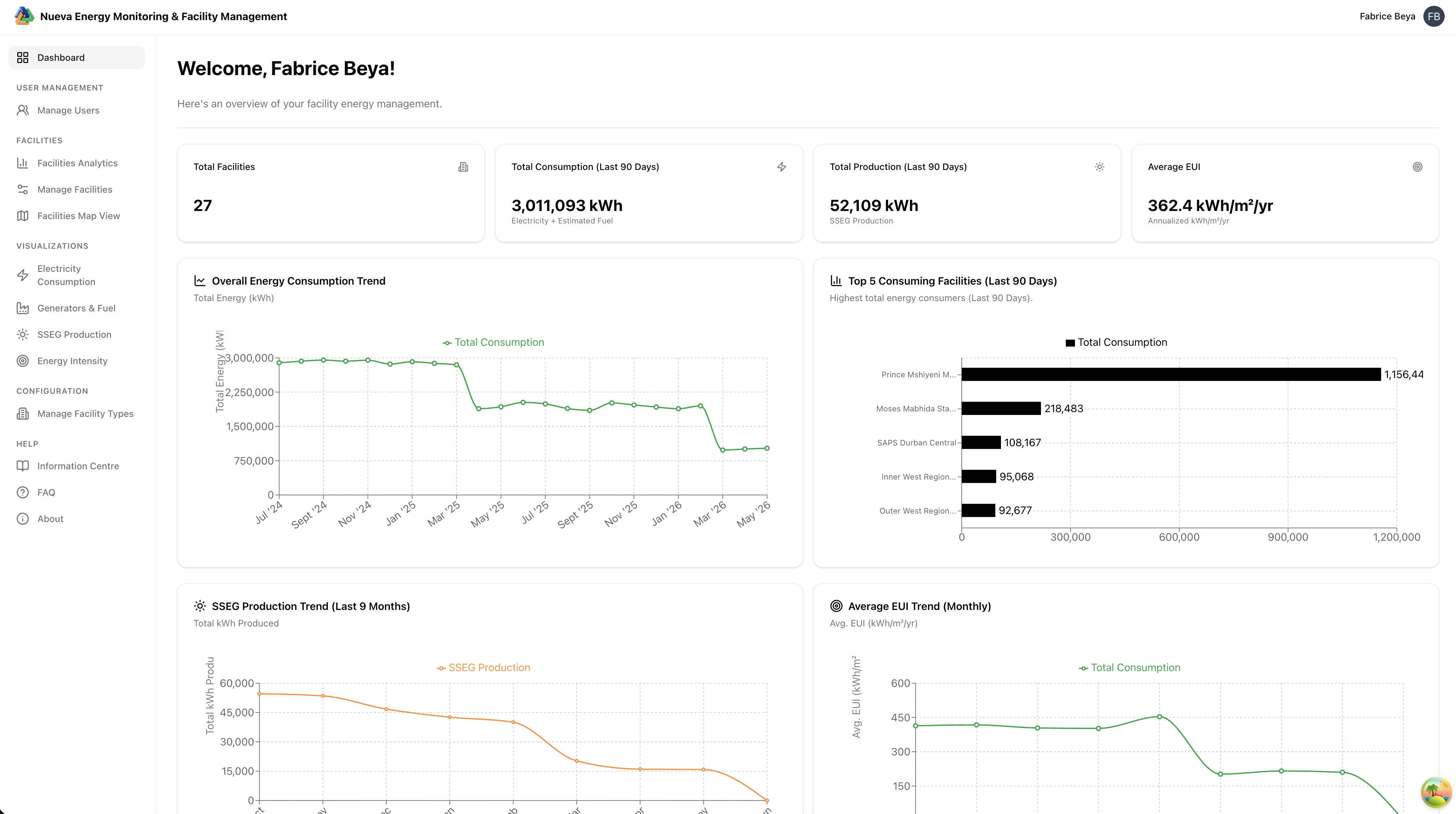Image resolution: width=1456 pixels, height=814 pixels.
Task: Click the 52,109 kWh production value
Action: 874,205
